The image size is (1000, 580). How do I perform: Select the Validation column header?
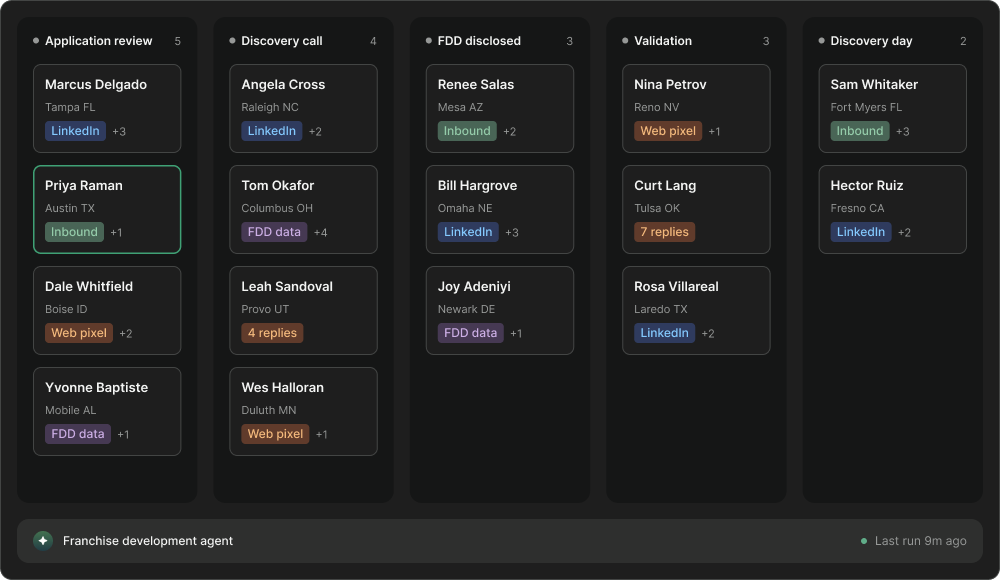663,41
